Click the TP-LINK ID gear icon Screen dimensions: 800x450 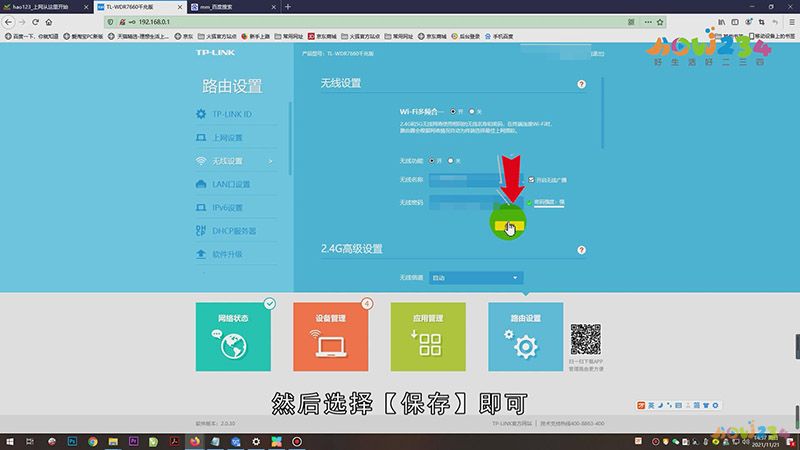pos(201,114)
